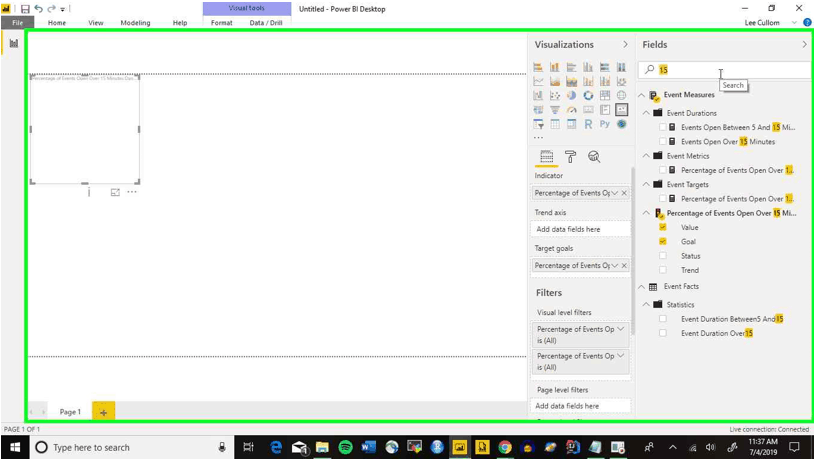Check the Trend field checkbox
815x459 pixels.
pyautogui.click(x=663, y=270)
